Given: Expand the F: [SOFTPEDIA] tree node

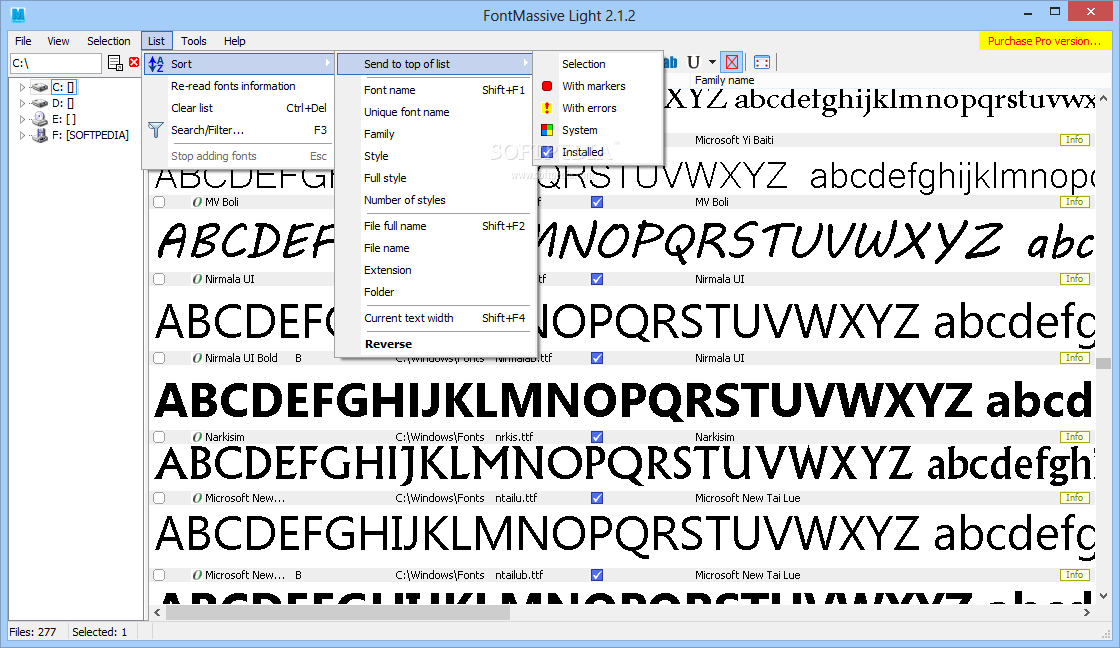Looking at the screenshot, I should click(22, 134).
